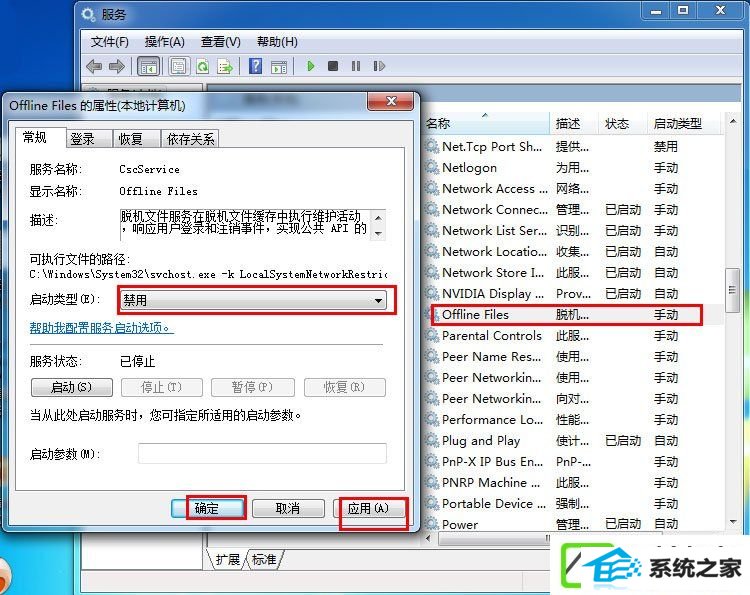Click in the 启动参数(M) input field
The image size is (750, 595).
(x=262, y=453)
